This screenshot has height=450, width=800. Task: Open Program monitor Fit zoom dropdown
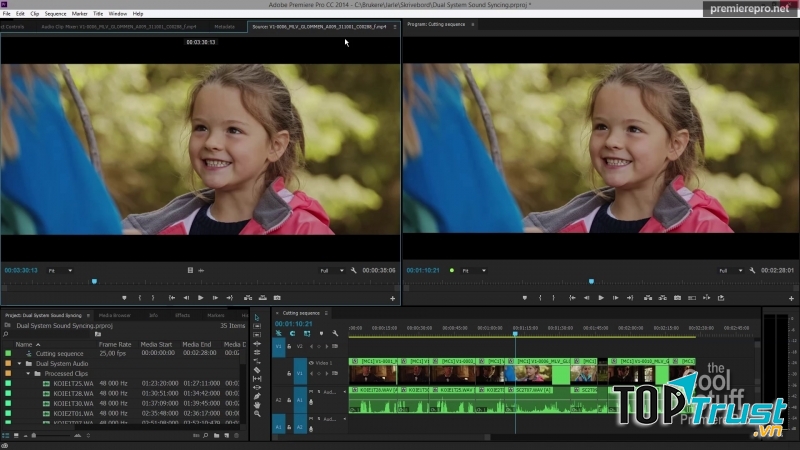474,270
